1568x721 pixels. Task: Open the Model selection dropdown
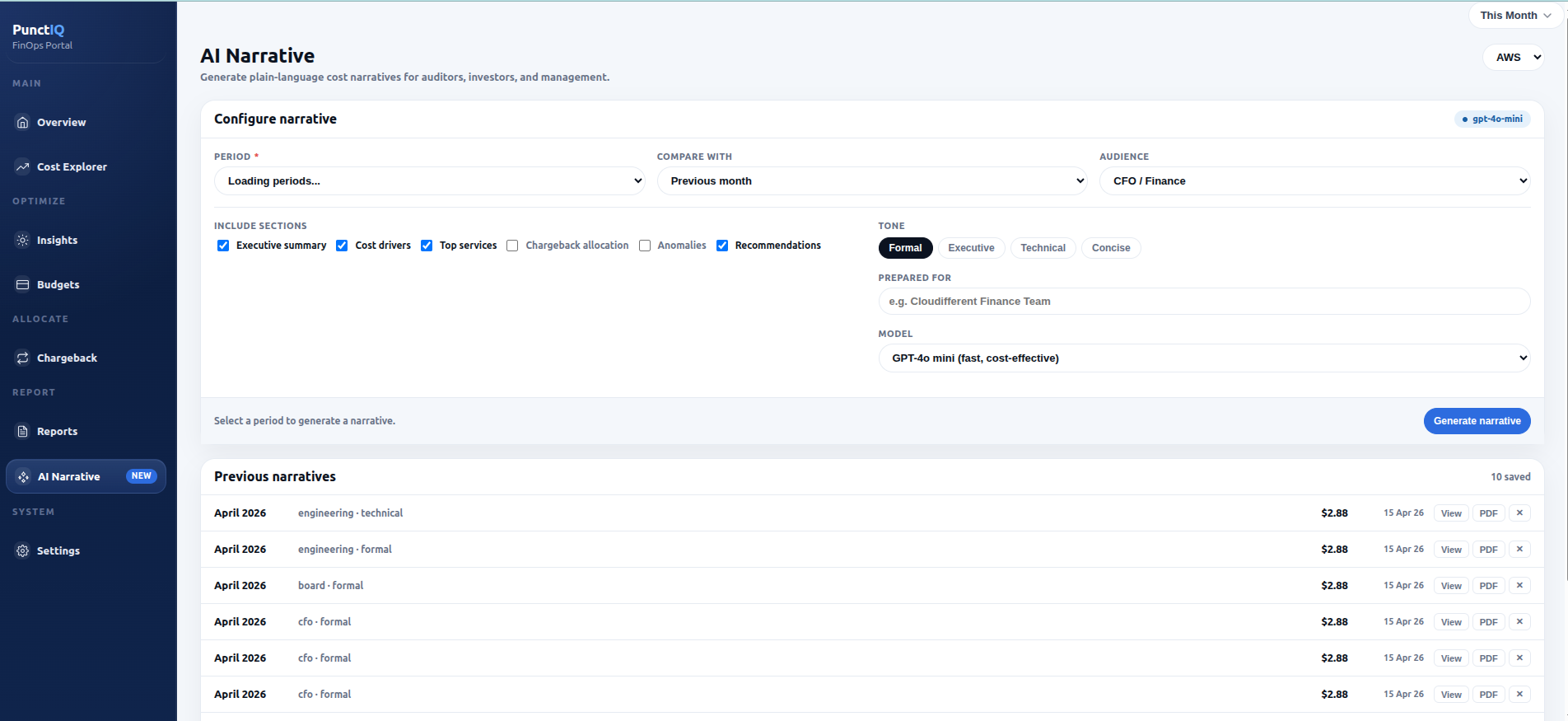(1204, 358)
